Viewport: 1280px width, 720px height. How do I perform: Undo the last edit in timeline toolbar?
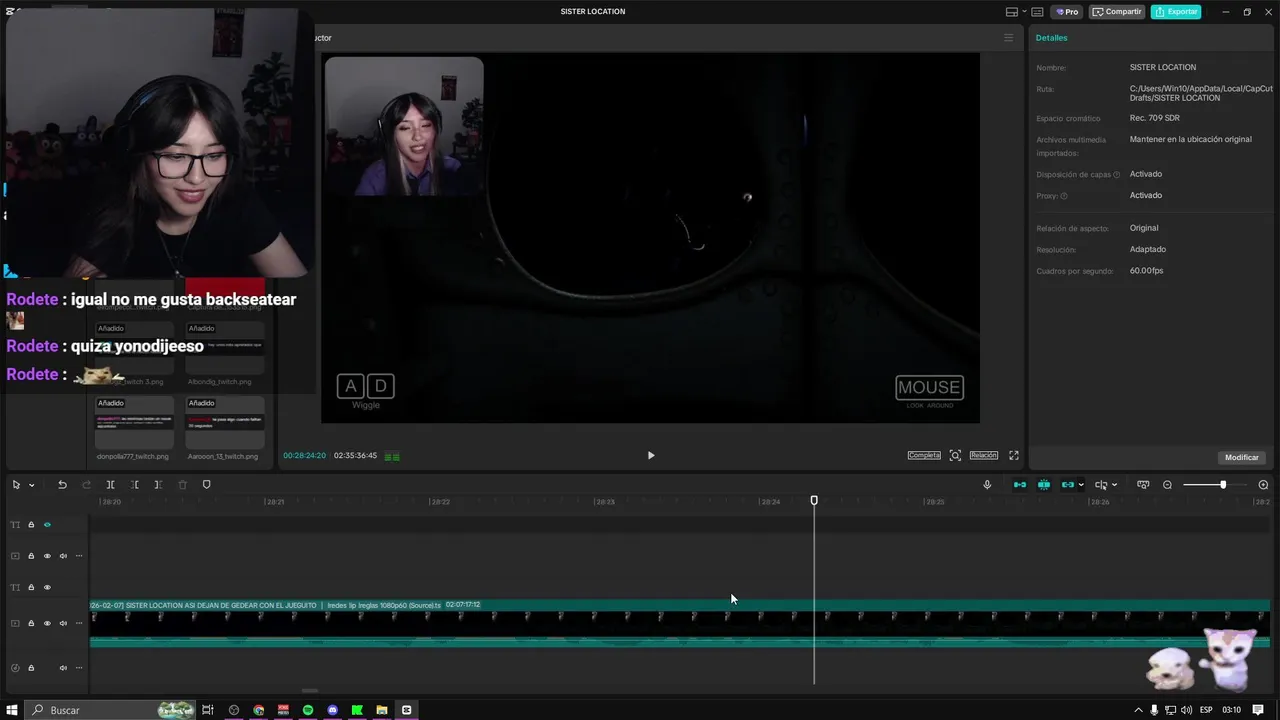[x=62, y=485]
